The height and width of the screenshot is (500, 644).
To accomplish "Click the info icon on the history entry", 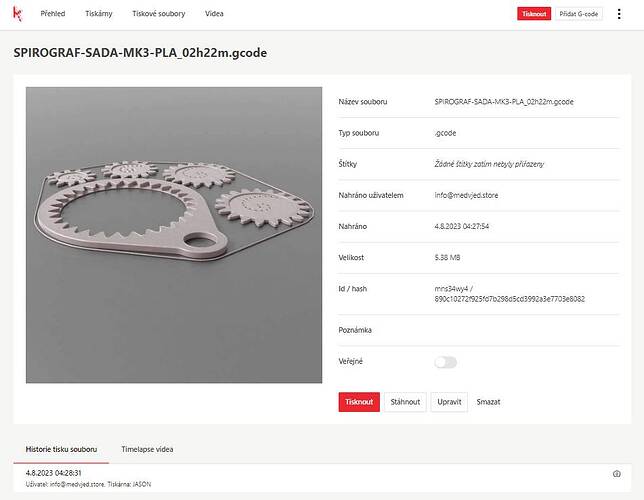I will coord(616,474).
